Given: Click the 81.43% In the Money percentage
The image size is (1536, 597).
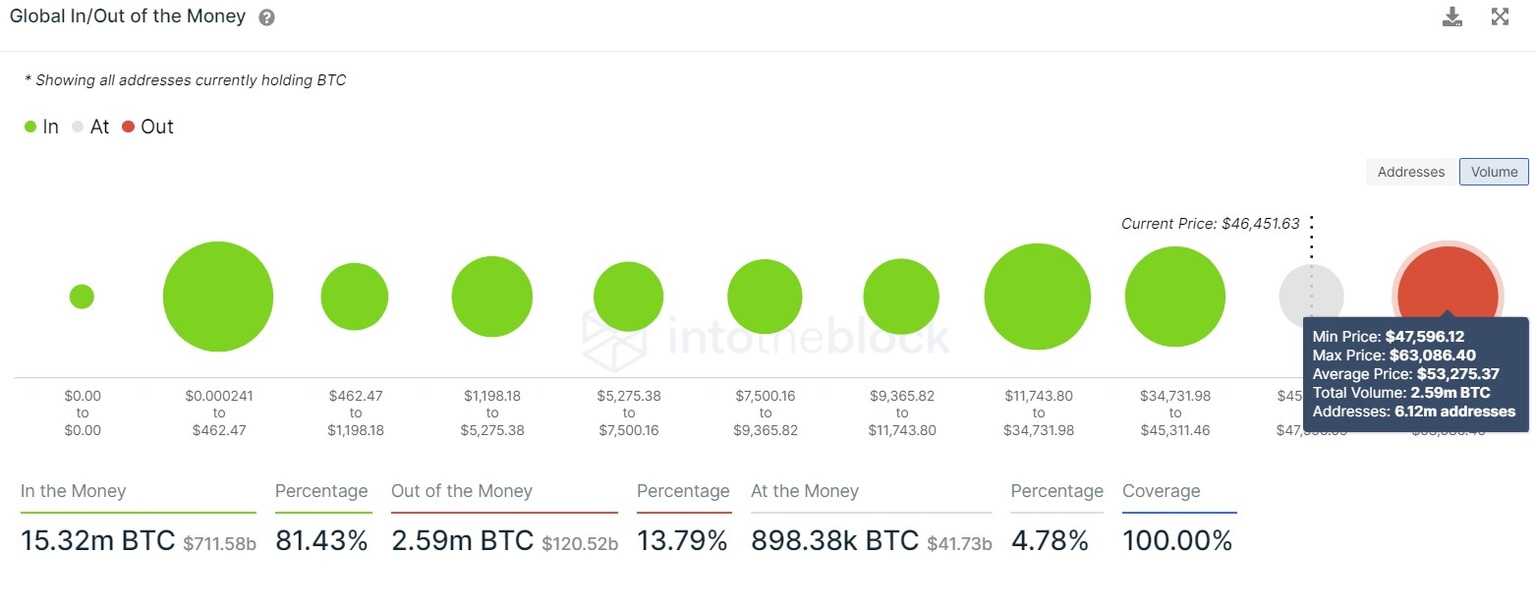Looking at the screenshot, I should pos(322,540).
